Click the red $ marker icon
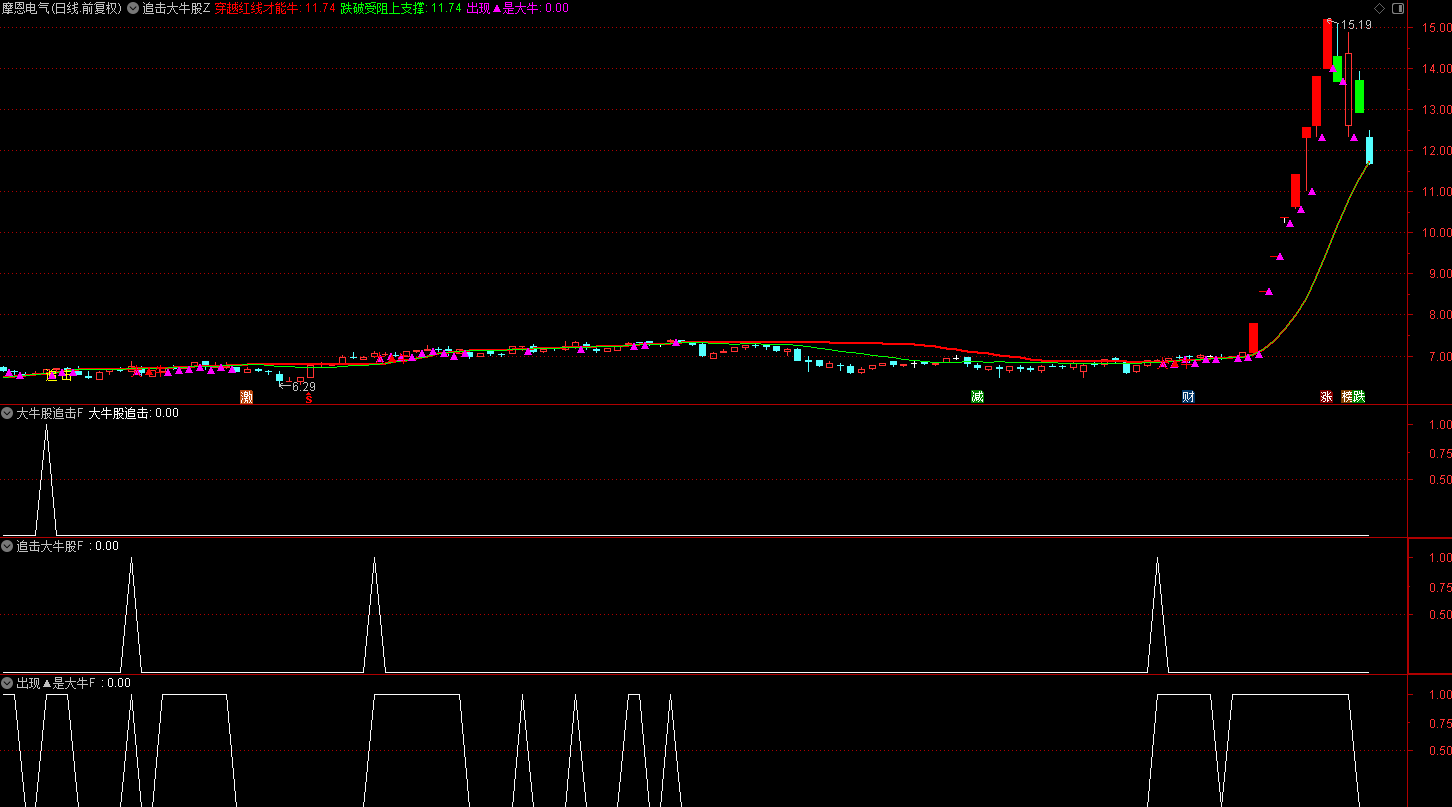 point(309,397)
